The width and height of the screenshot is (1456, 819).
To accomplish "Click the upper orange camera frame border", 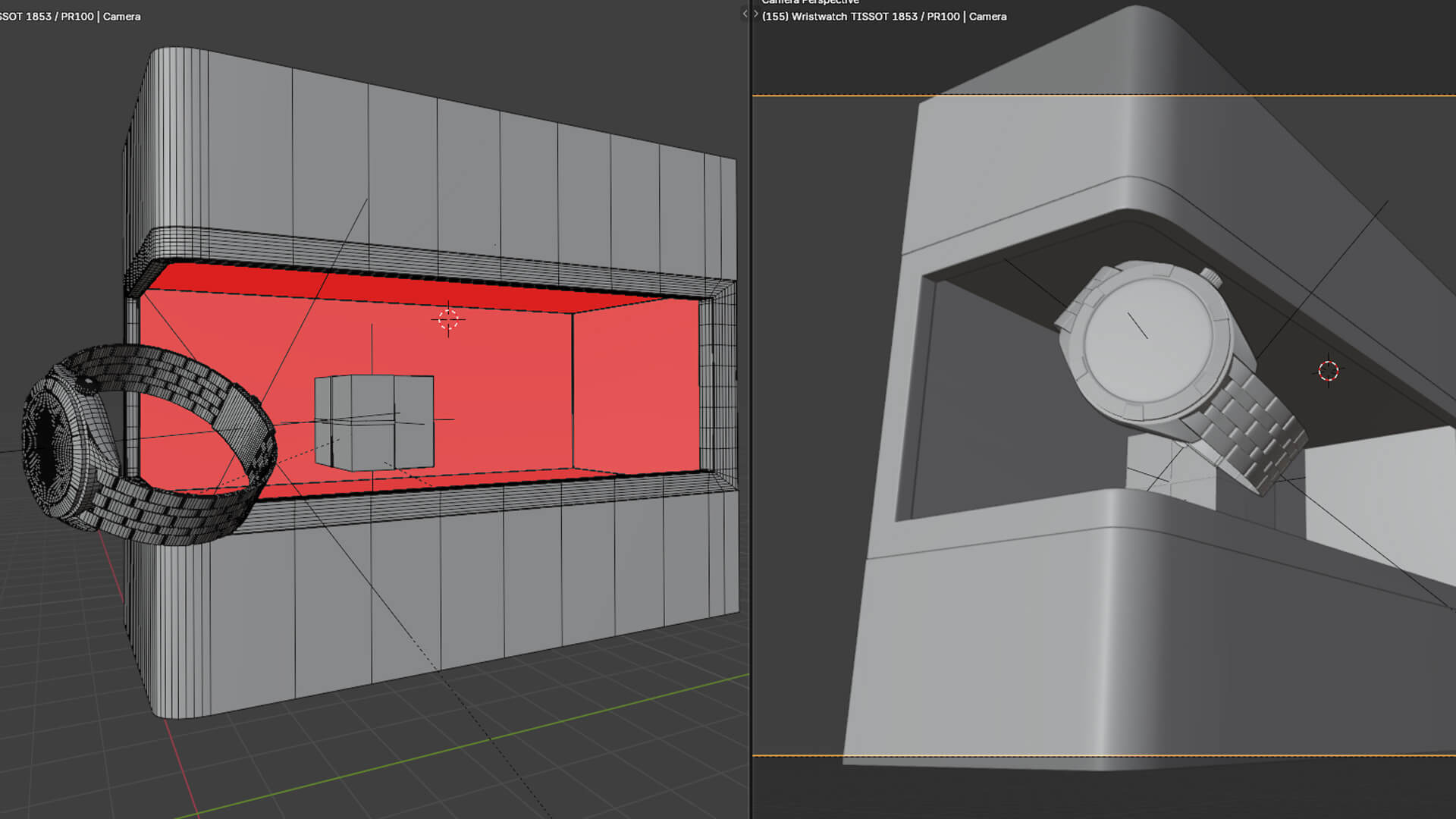I will (834, 96).
